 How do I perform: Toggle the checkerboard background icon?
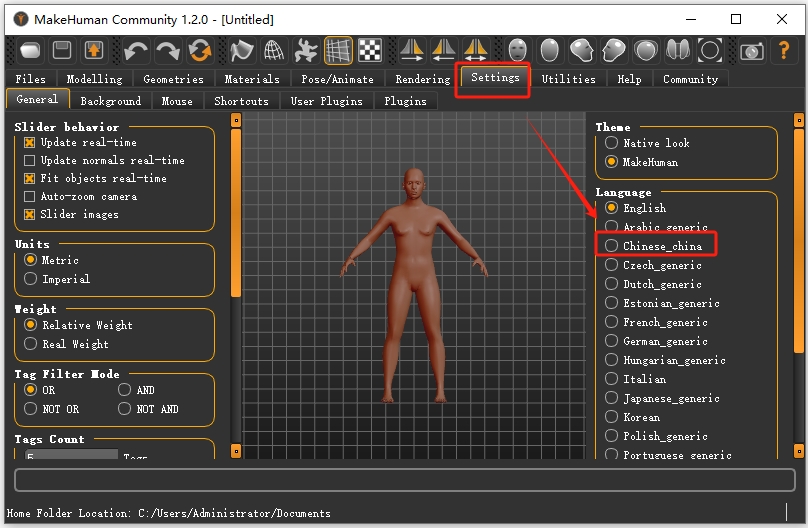pyautogui.click(x=370, y=50)
